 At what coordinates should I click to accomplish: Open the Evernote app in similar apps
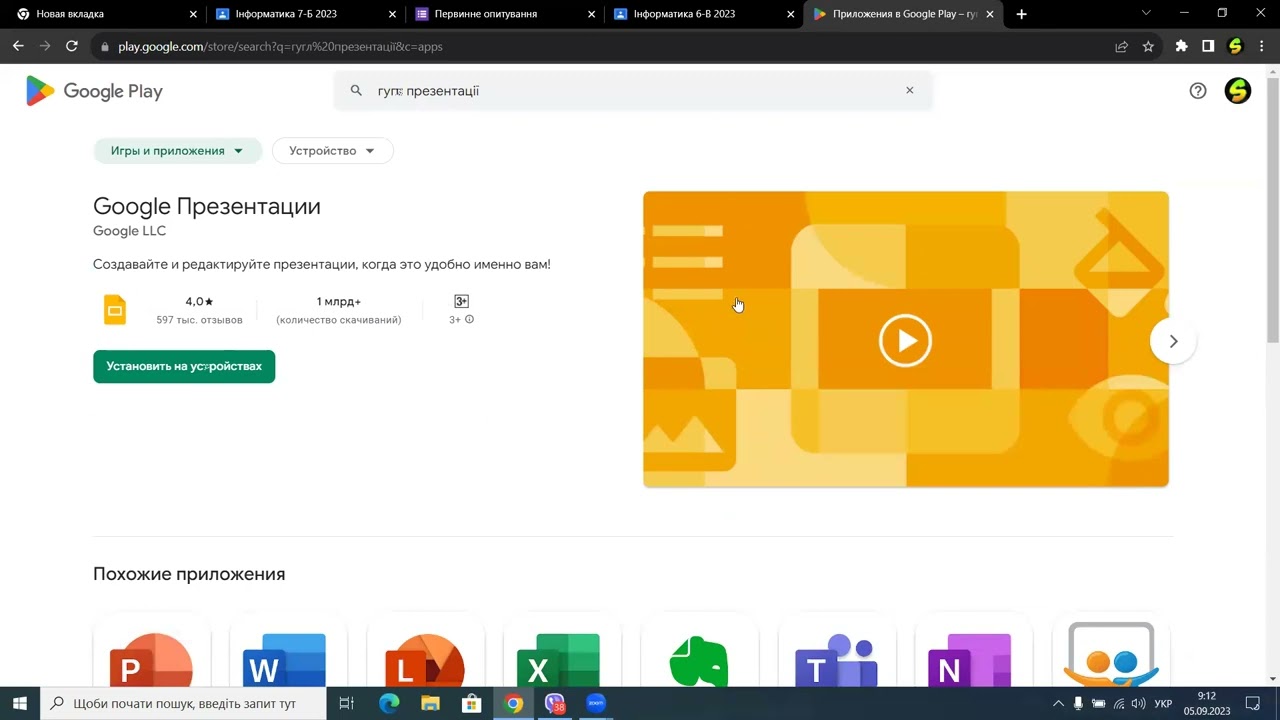tap(699, 660)
